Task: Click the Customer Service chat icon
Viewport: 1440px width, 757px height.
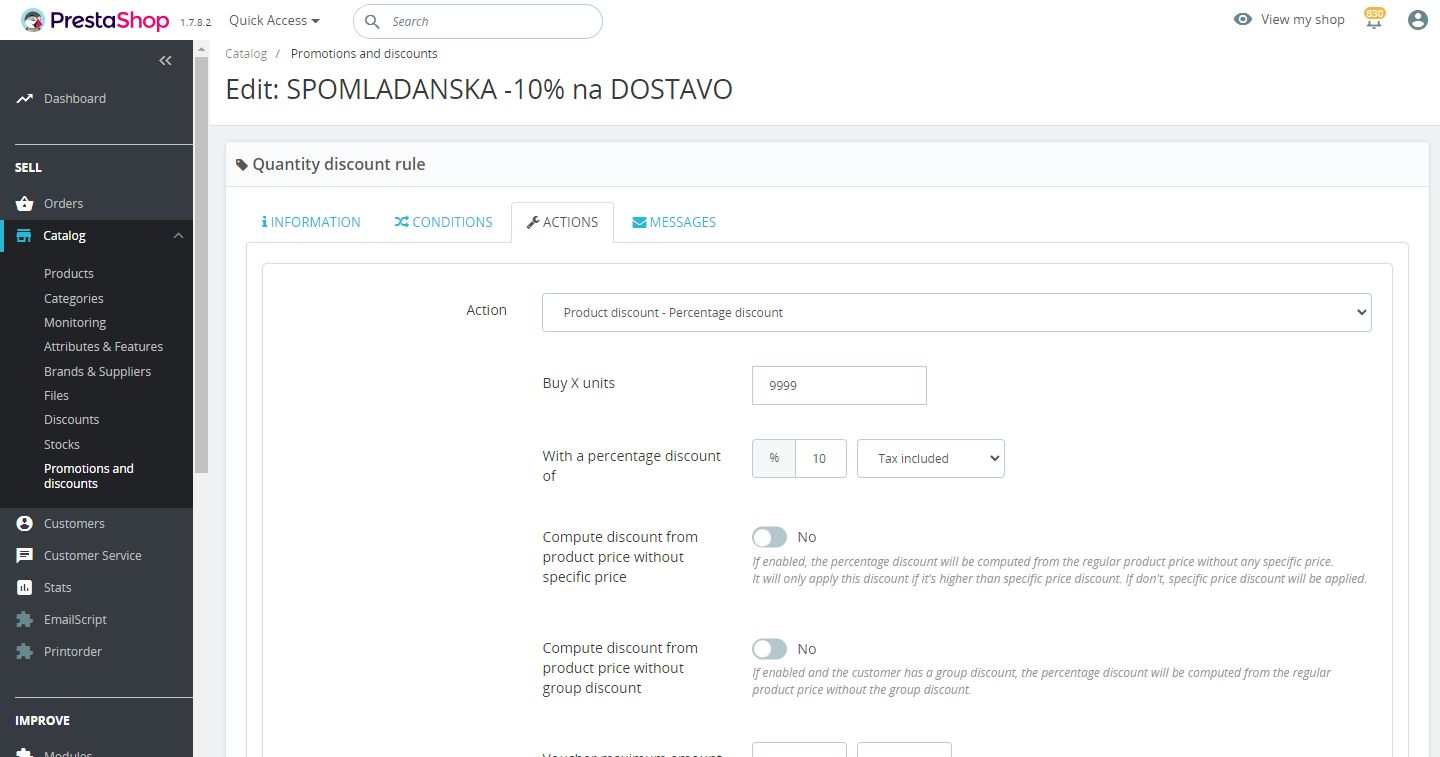Action: pyautogui.click(x=25, y=556)
